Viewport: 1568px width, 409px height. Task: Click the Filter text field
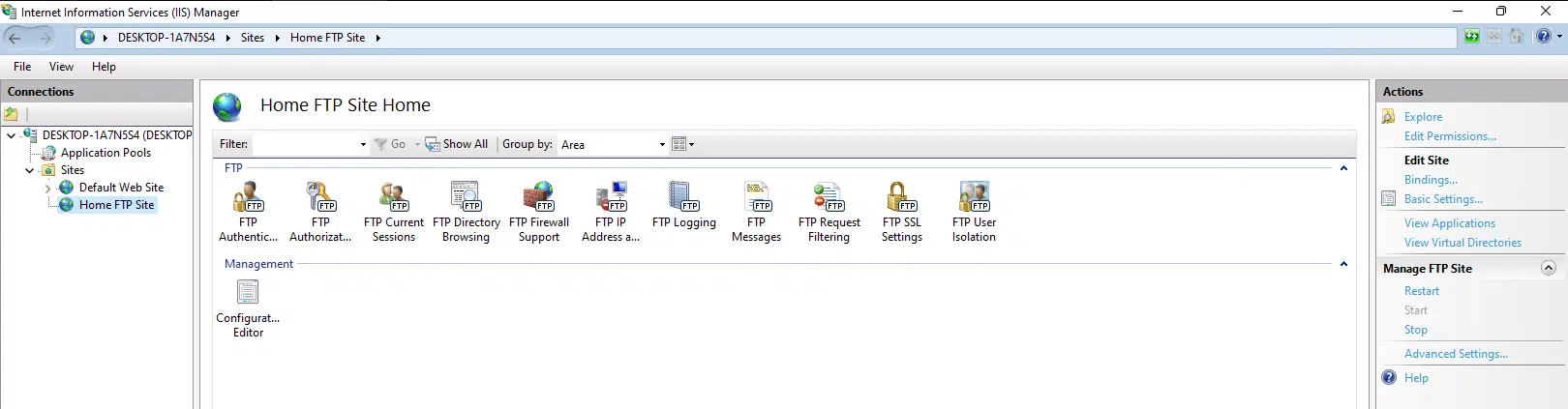[x=305, y=144]
